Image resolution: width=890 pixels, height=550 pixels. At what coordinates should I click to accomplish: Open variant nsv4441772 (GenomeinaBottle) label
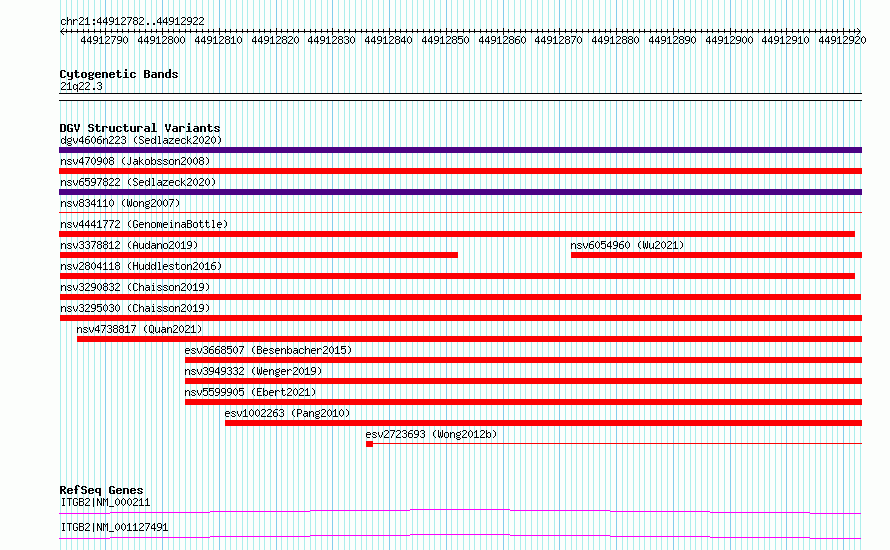point(144,224)
